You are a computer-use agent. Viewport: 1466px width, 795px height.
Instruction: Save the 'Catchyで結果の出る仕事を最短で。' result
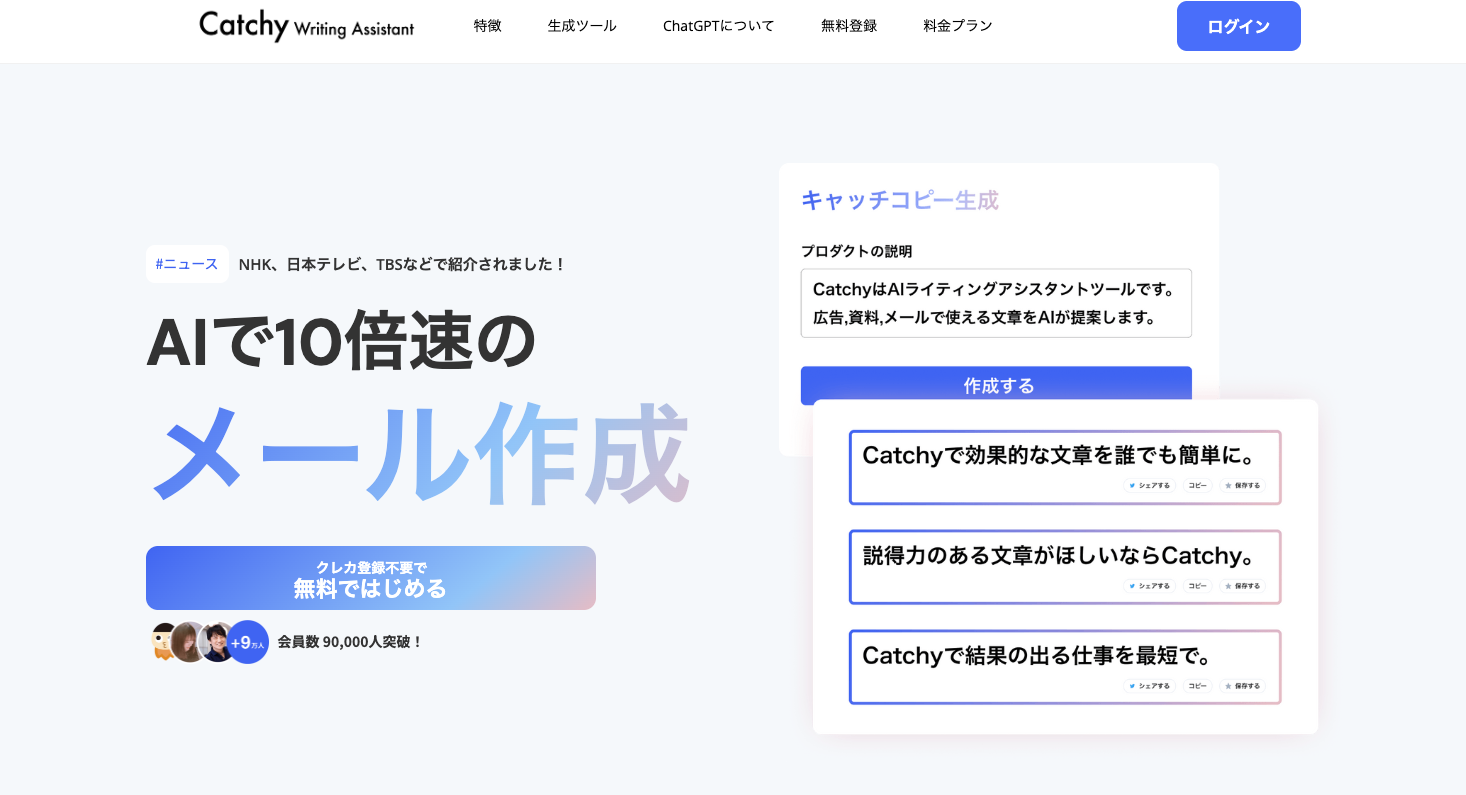tap(1243, 686)
